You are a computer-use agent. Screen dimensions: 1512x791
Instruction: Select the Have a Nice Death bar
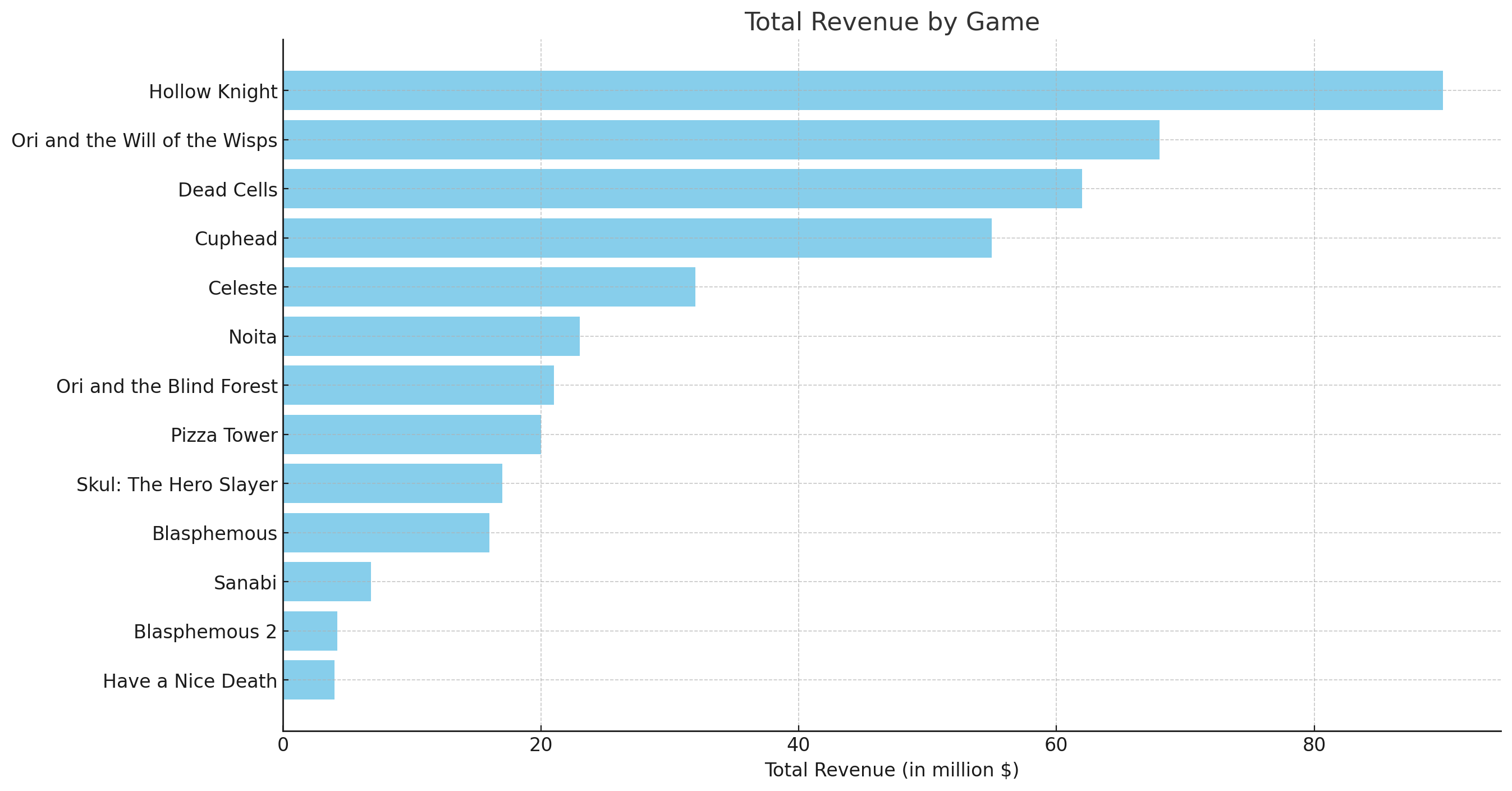309,680
